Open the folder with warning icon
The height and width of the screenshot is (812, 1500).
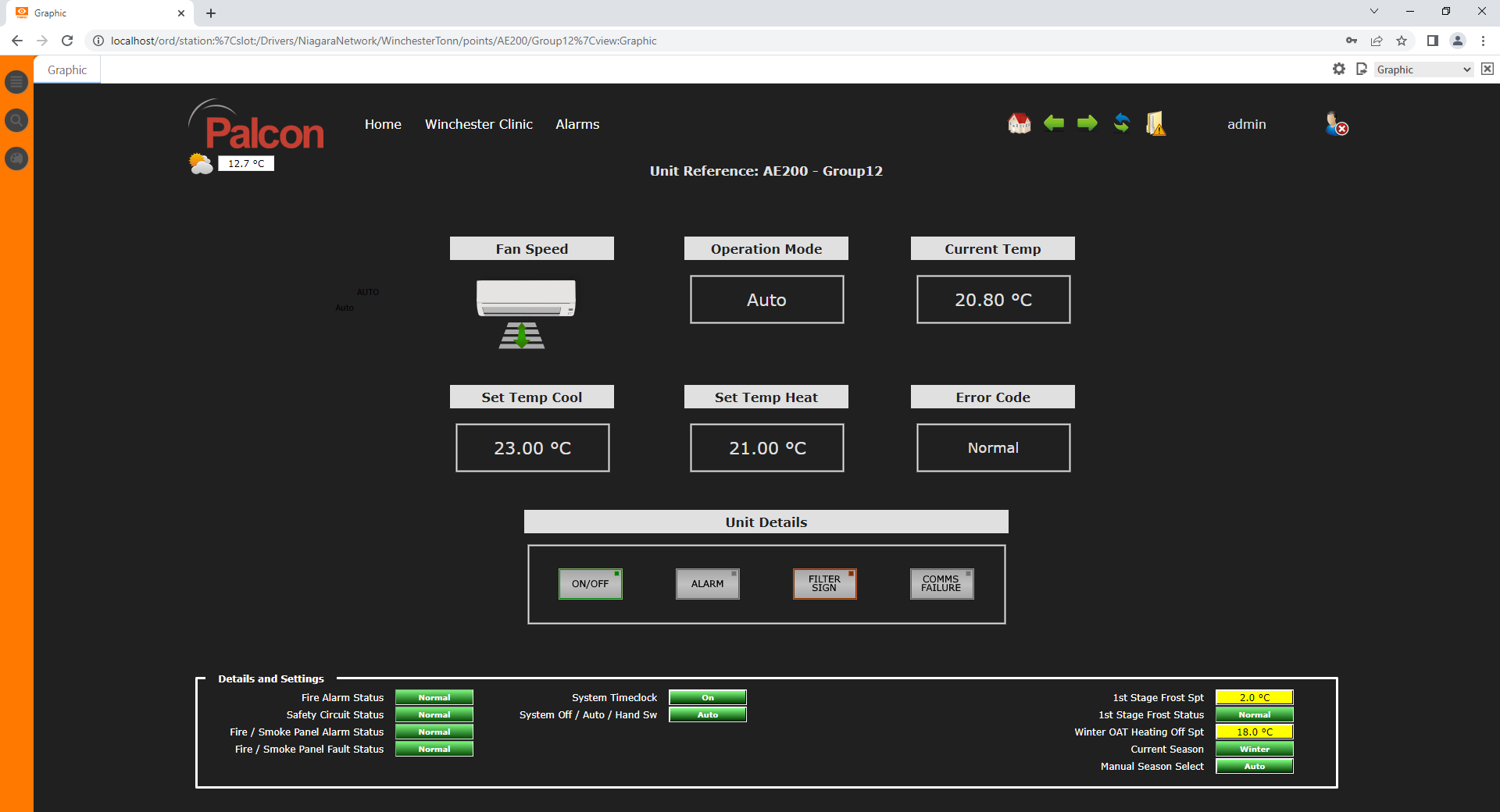(1155, 123)
